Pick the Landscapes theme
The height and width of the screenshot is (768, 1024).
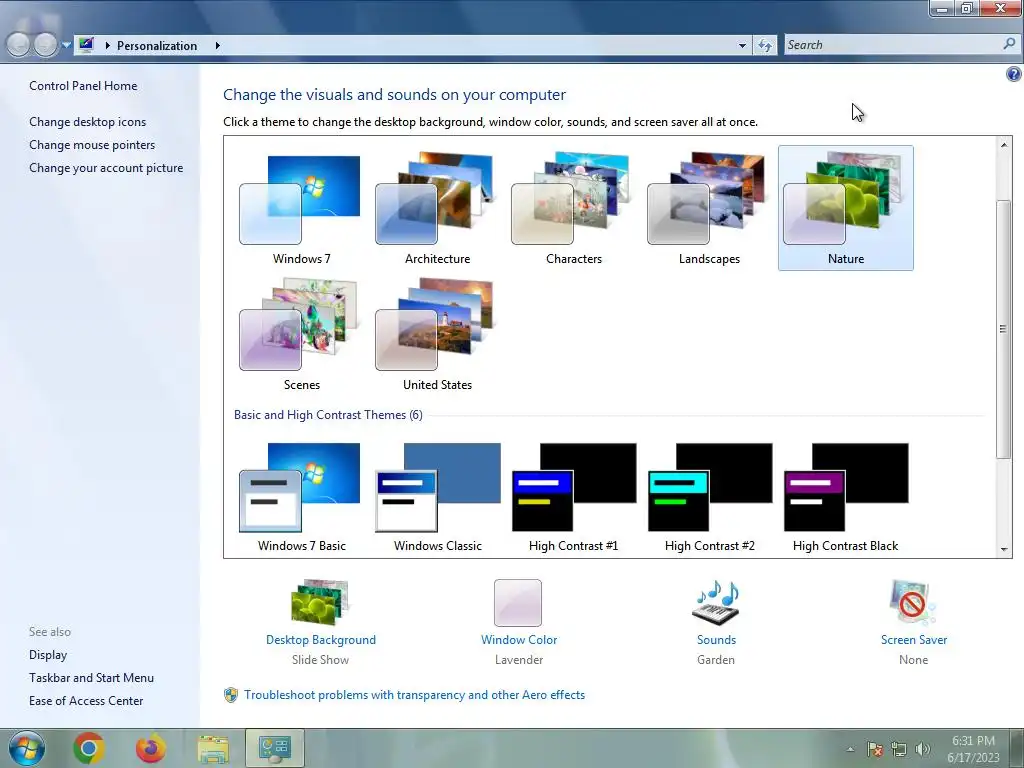coord(709,208)
